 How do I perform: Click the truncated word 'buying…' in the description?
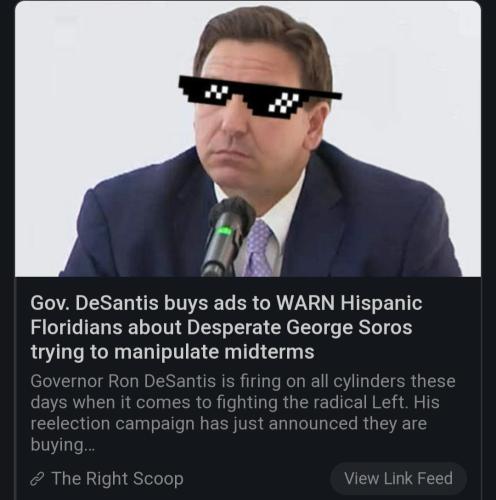tap(63, 445)
